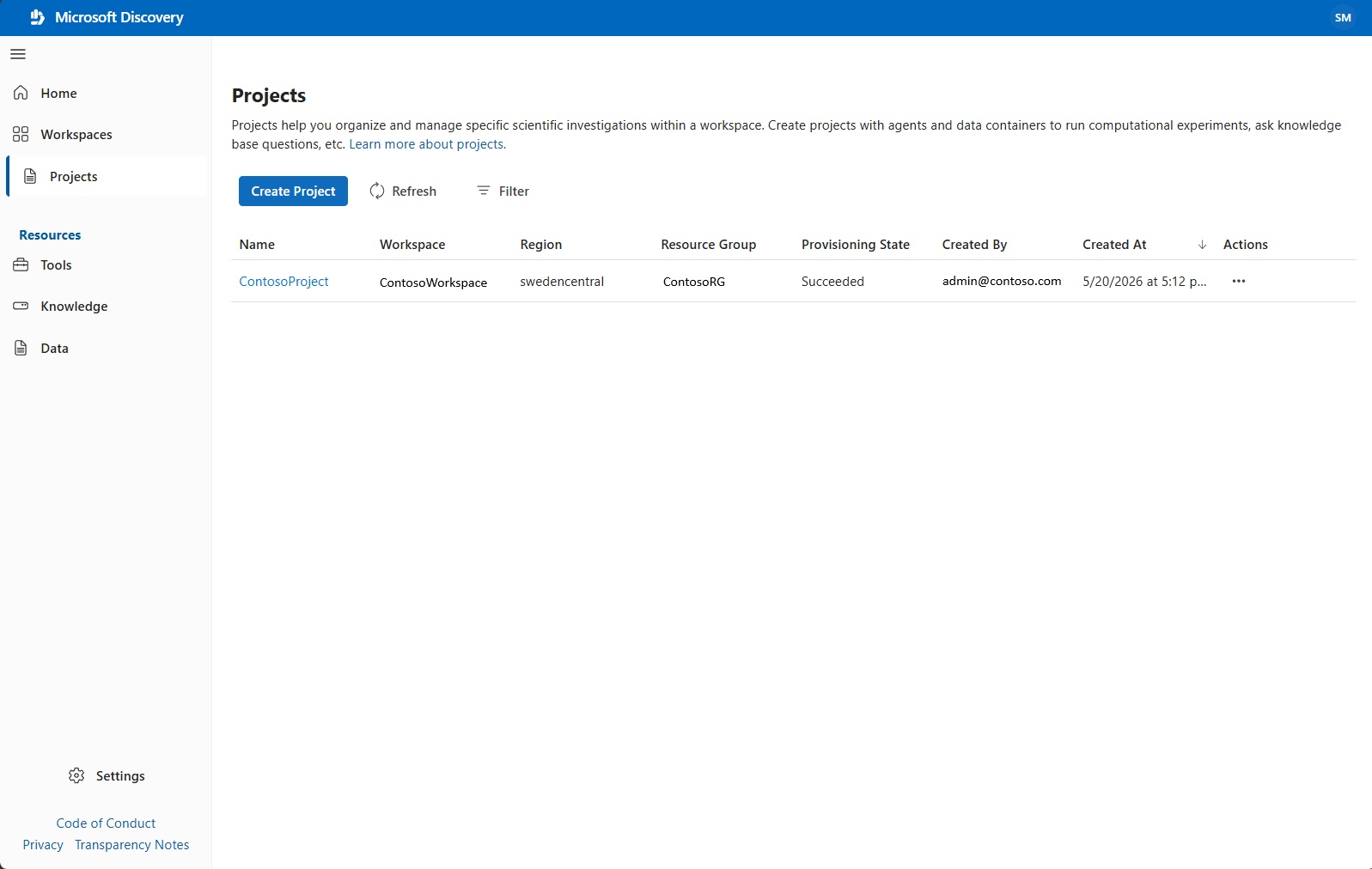The height and width of the screenshot is (869, 1372).
Task: Open the Filter options
Action: pyautogui.click(x=503, y=191)
